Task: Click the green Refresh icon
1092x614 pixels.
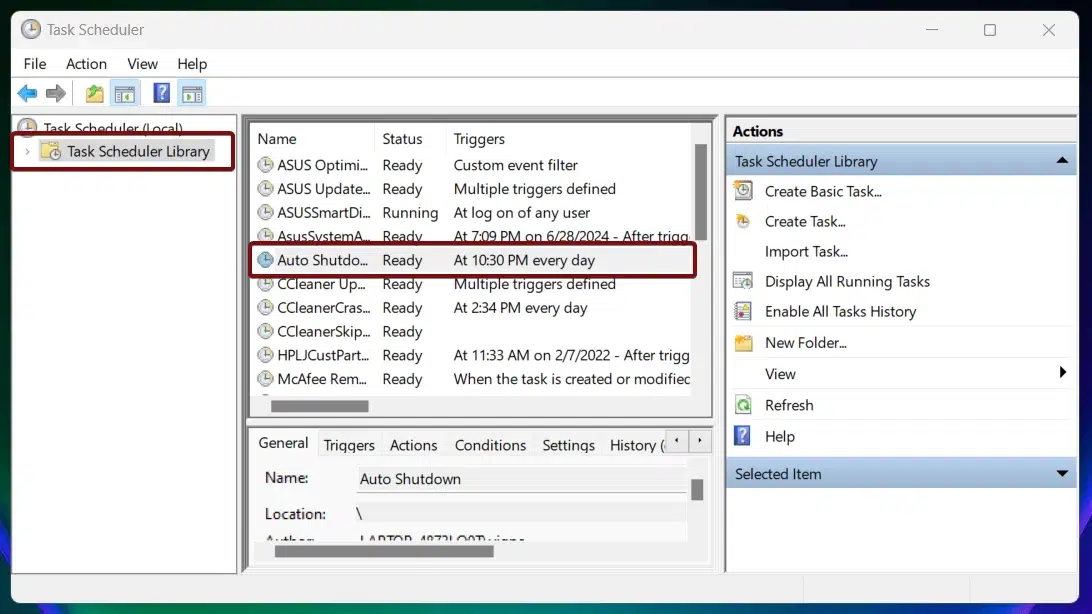Action: (x=743, y=405)
